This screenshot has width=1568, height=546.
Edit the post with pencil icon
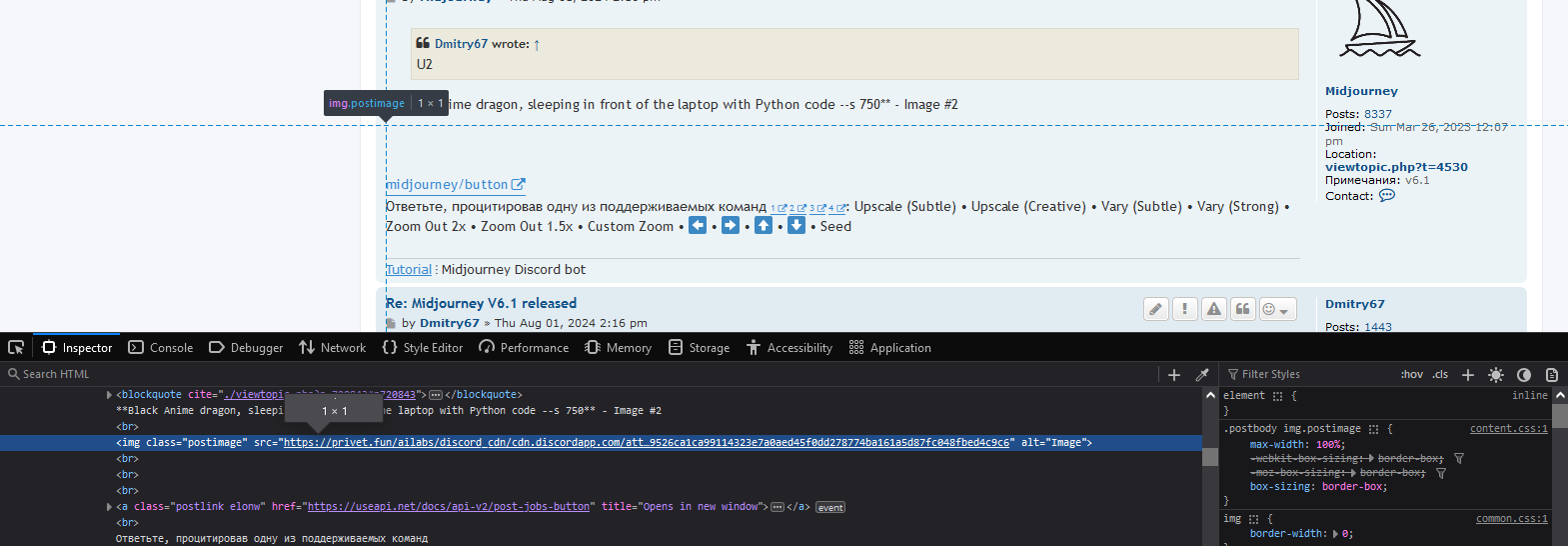click(1156, 309)
